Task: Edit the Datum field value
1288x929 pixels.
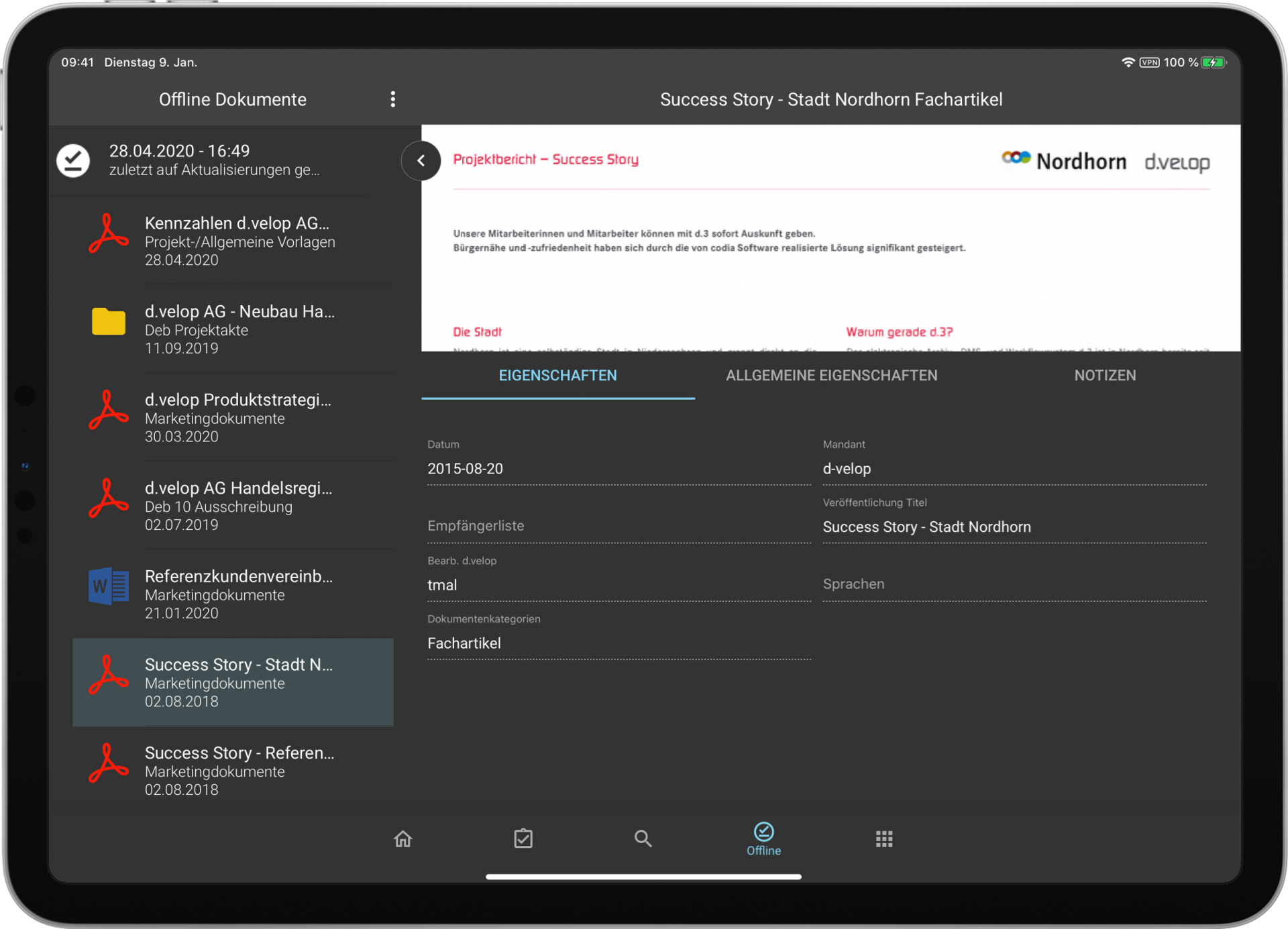Action: tap(618, 469)
